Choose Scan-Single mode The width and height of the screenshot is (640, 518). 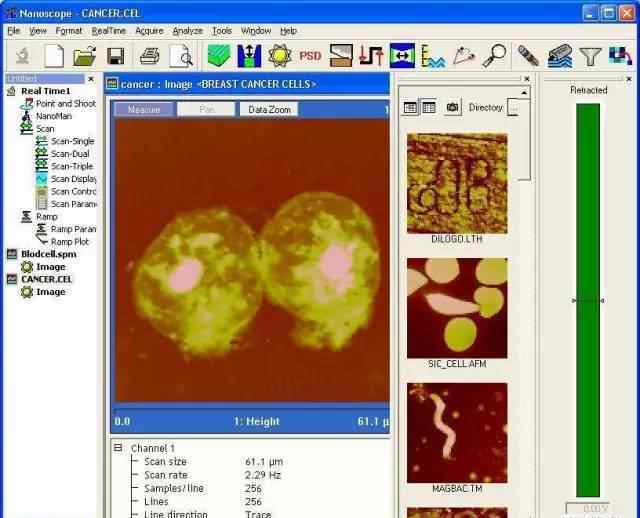73,141
